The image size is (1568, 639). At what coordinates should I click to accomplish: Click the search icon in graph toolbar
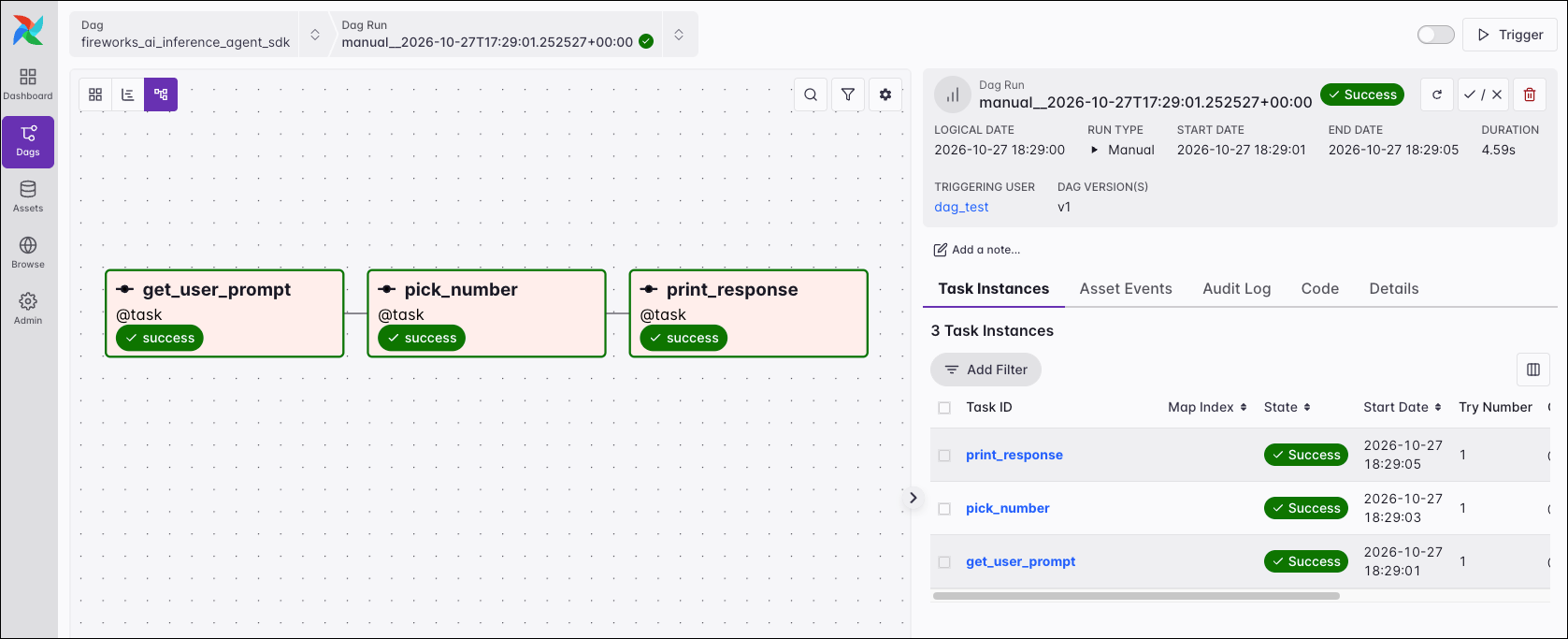click(x=811, y=94)
